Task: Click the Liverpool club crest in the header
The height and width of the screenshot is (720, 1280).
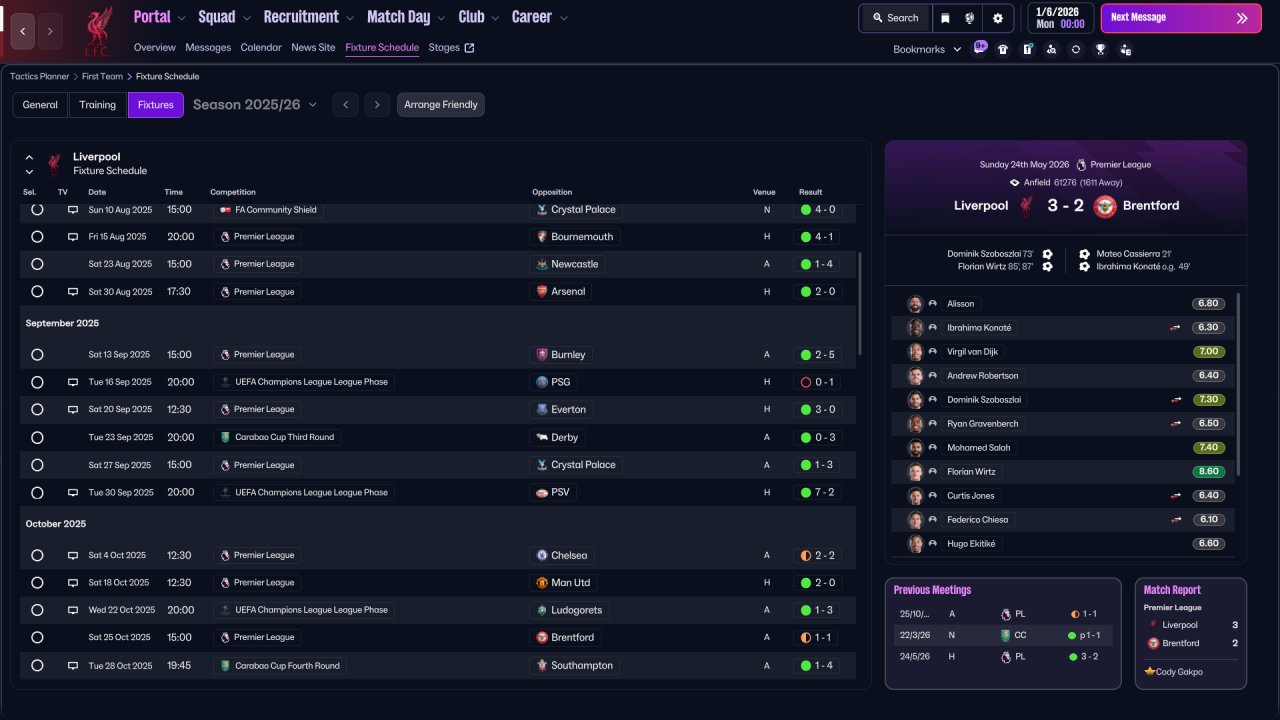Action: (x=97, y=30)
